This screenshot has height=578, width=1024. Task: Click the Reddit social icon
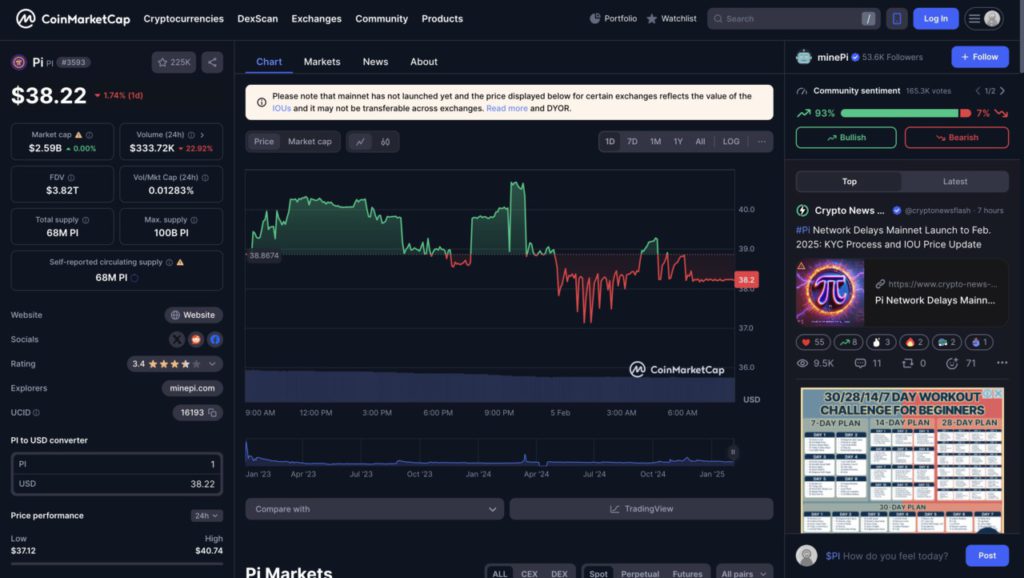pyautogui.click(x=196, y=339)
